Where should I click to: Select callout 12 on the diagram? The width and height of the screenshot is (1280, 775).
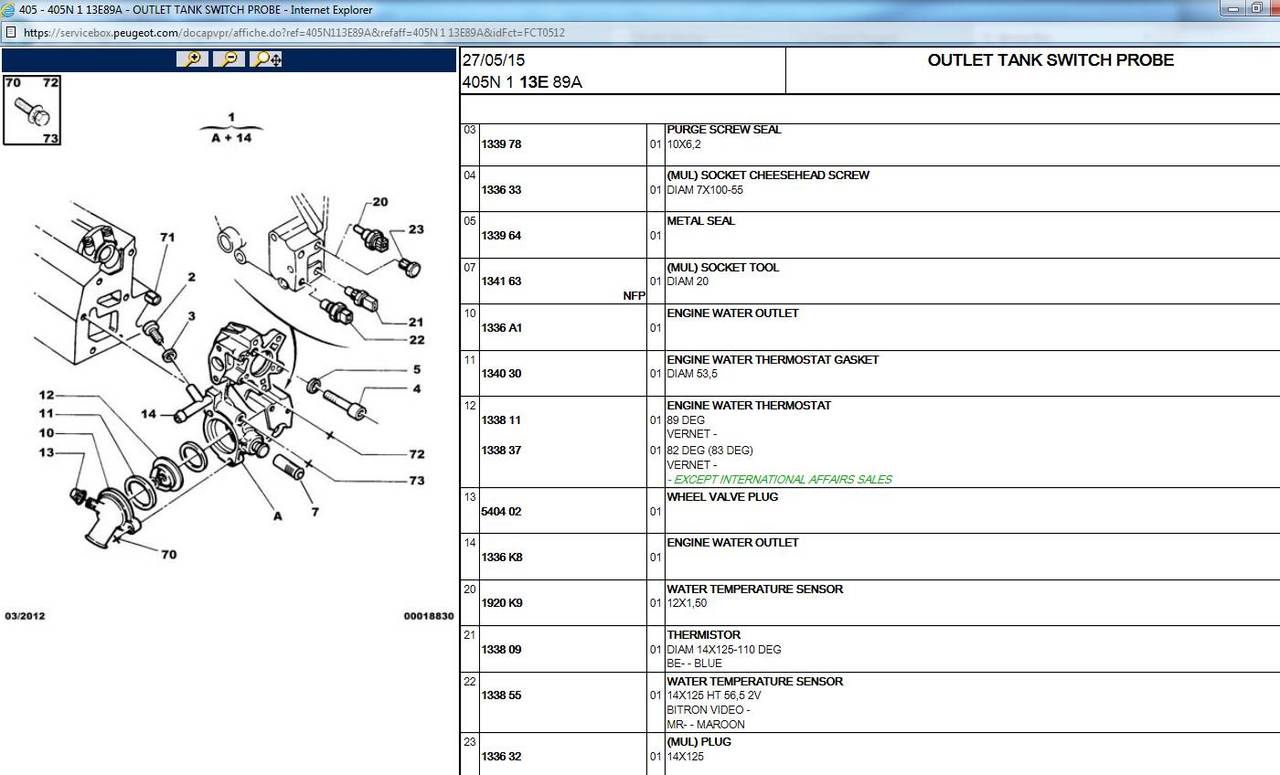[x=47, y=395]
